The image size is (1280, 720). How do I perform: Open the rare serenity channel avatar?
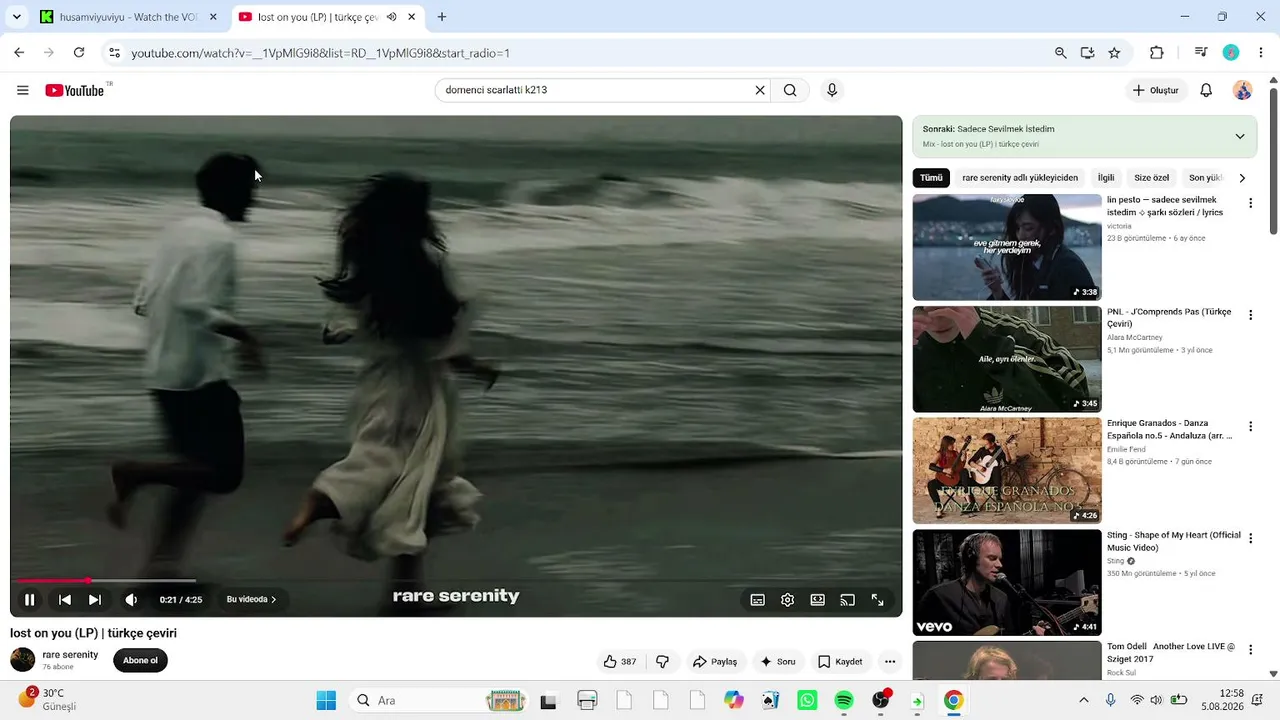[22, 660]
